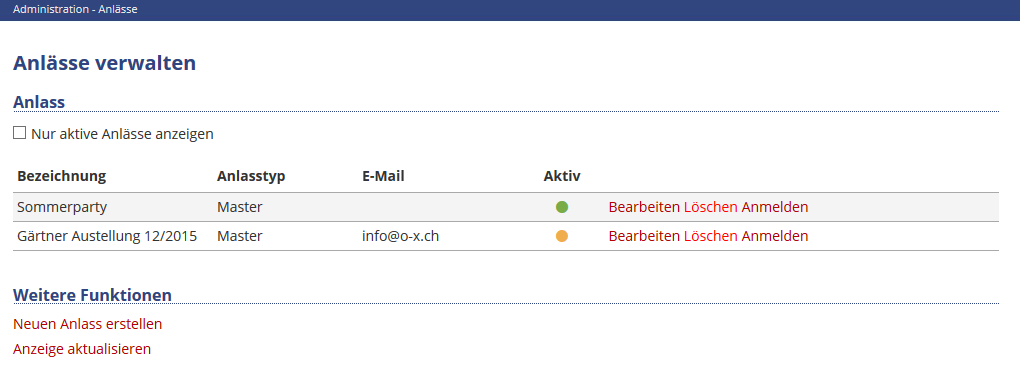
Task: Click orange status dot for Gärtner Austellung
Action: tap(562, 236)
